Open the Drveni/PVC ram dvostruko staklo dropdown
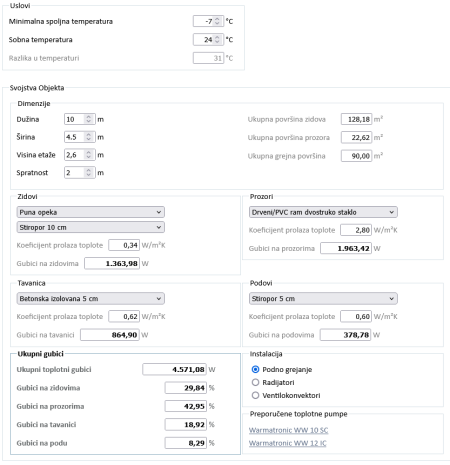Image resolution: width=450 pixels, height=465 pixels. 323,212
